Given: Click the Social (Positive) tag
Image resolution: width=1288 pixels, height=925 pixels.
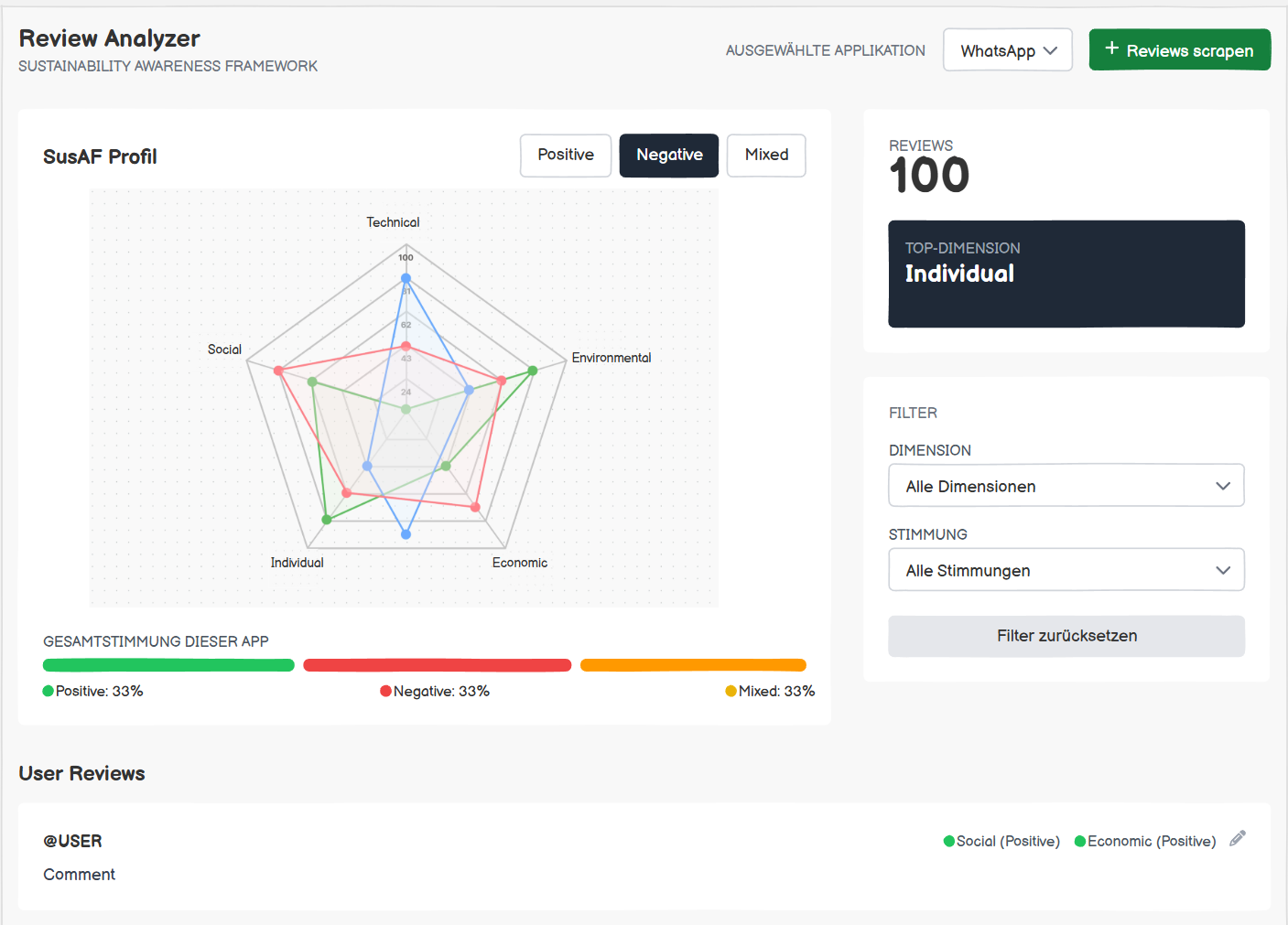Looking at the screenshot, I should [x=1001, y=841].
